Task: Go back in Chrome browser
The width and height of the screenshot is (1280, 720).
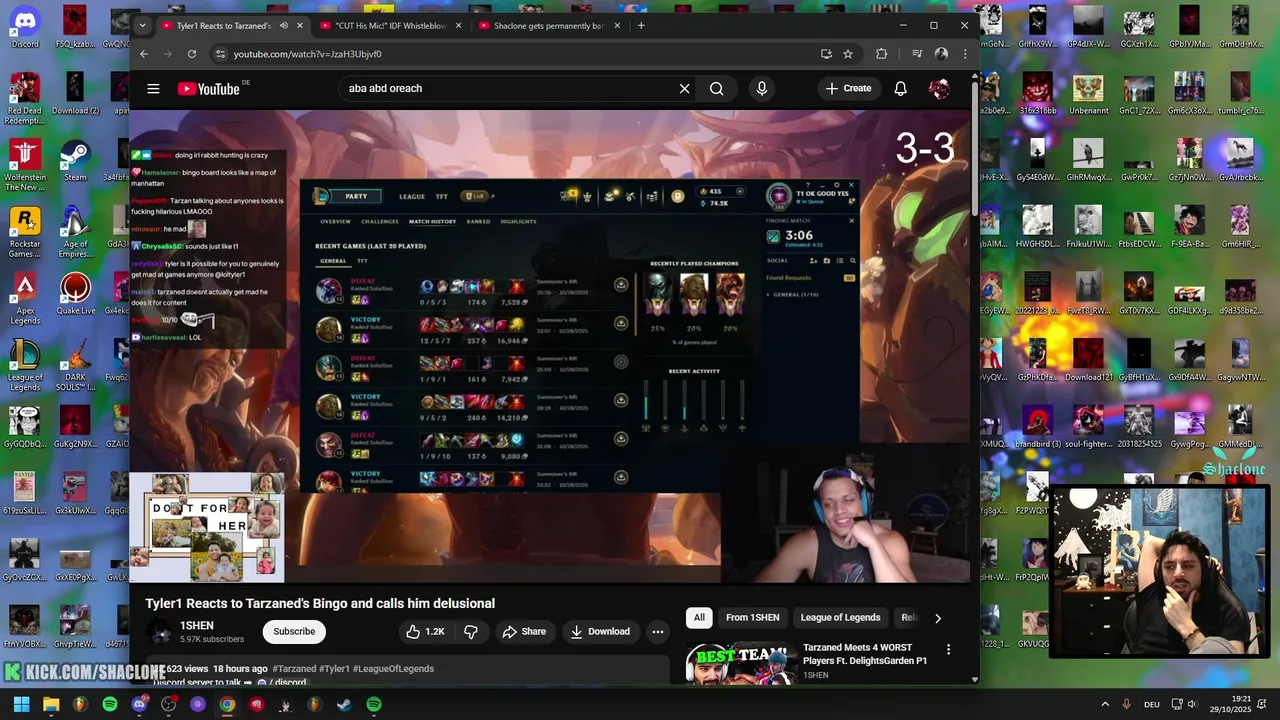Action: pos(144,54)
